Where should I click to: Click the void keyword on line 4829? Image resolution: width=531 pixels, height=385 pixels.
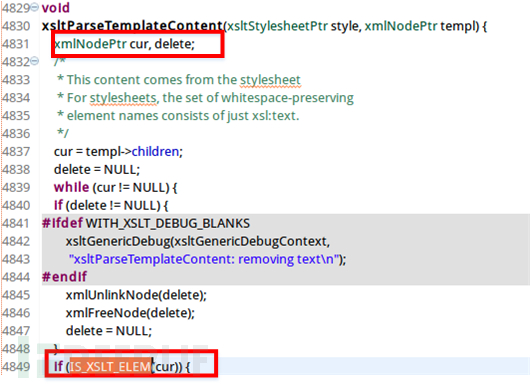coord(56,8)
